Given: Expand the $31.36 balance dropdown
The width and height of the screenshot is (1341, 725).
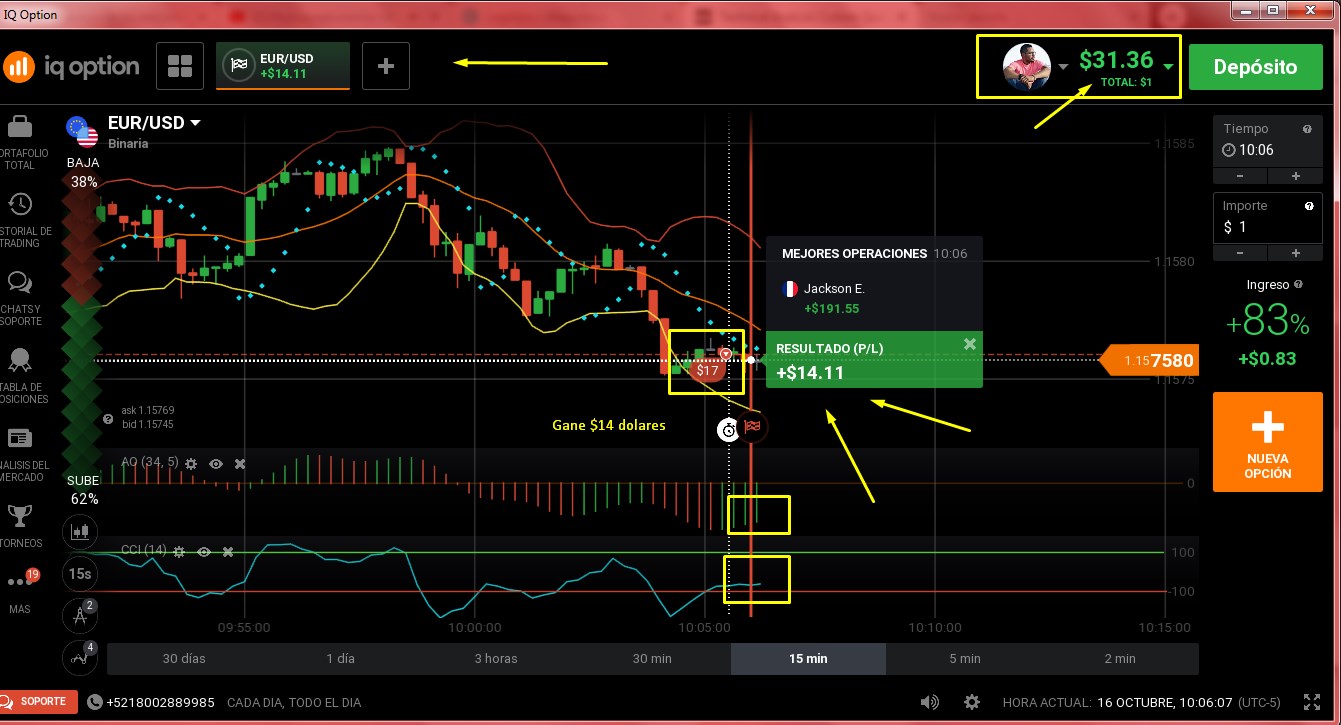Looking at the screenshot, I should pyautogui.click(x=1168, y=66).
